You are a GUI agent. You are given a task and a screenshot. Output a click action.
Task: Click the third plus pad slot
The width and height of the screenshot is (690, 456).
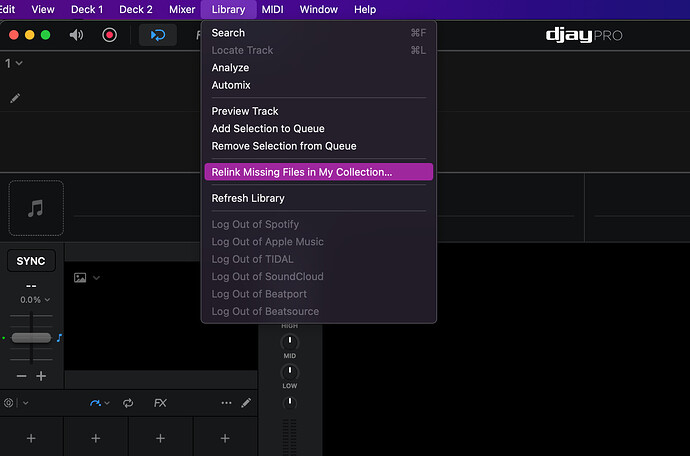[160, 438]
